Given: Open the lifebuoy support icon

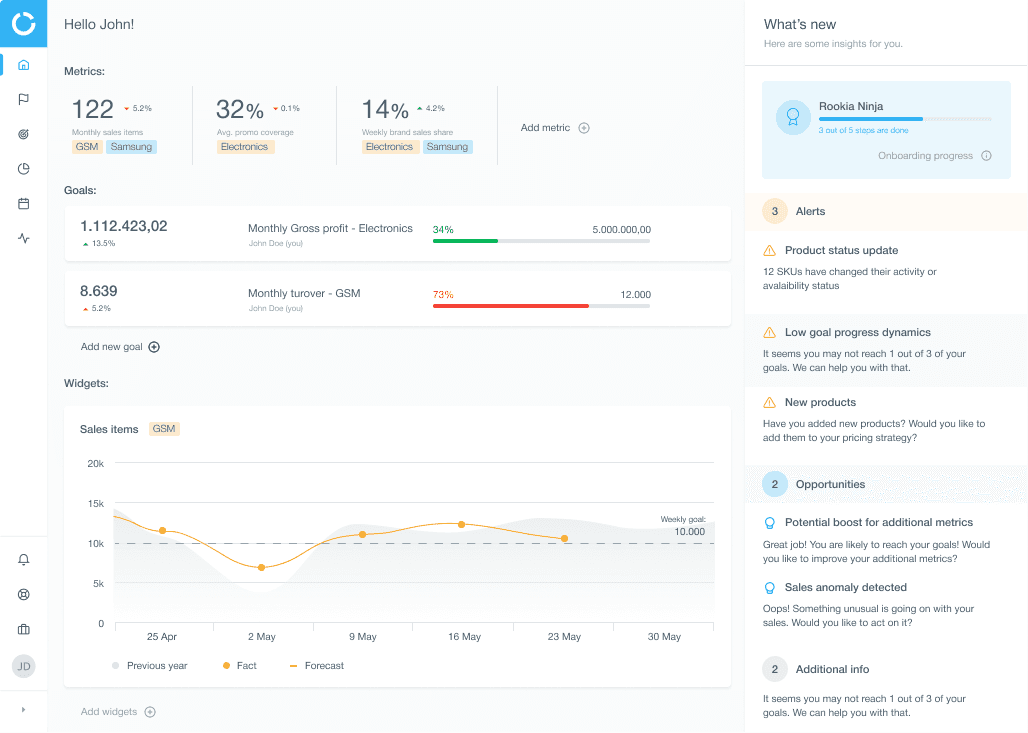Looking at the screenshot, I should [x=24, y=595].
